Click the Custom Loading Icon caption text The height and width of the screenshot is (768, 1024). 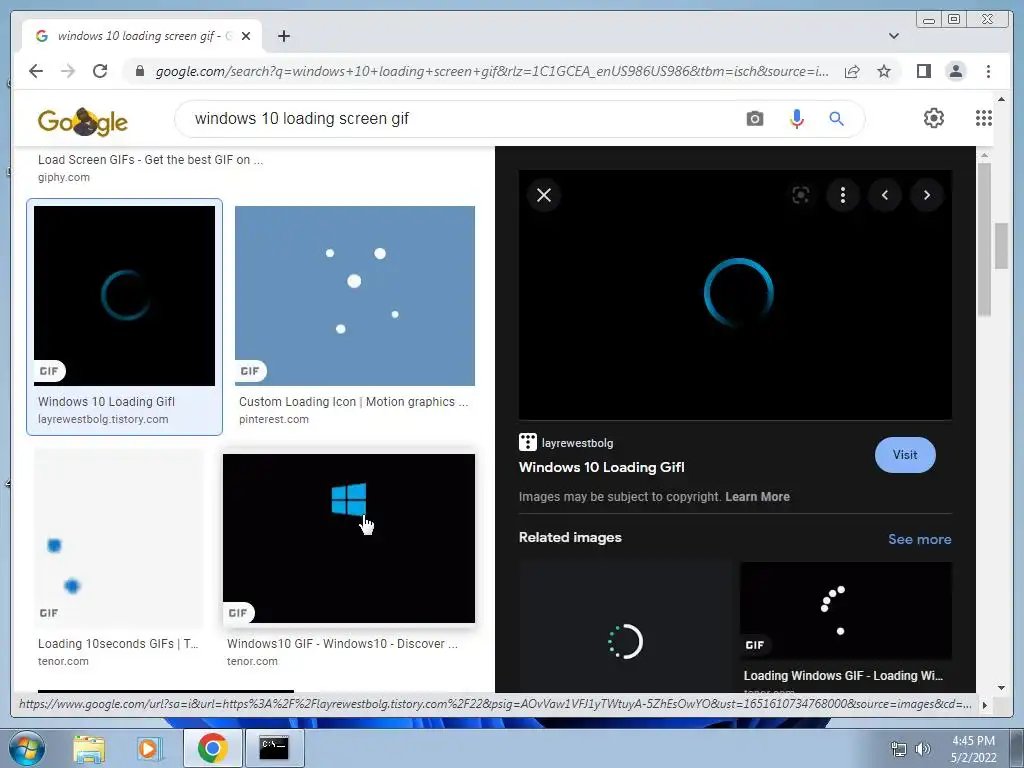tap(353, 402)
